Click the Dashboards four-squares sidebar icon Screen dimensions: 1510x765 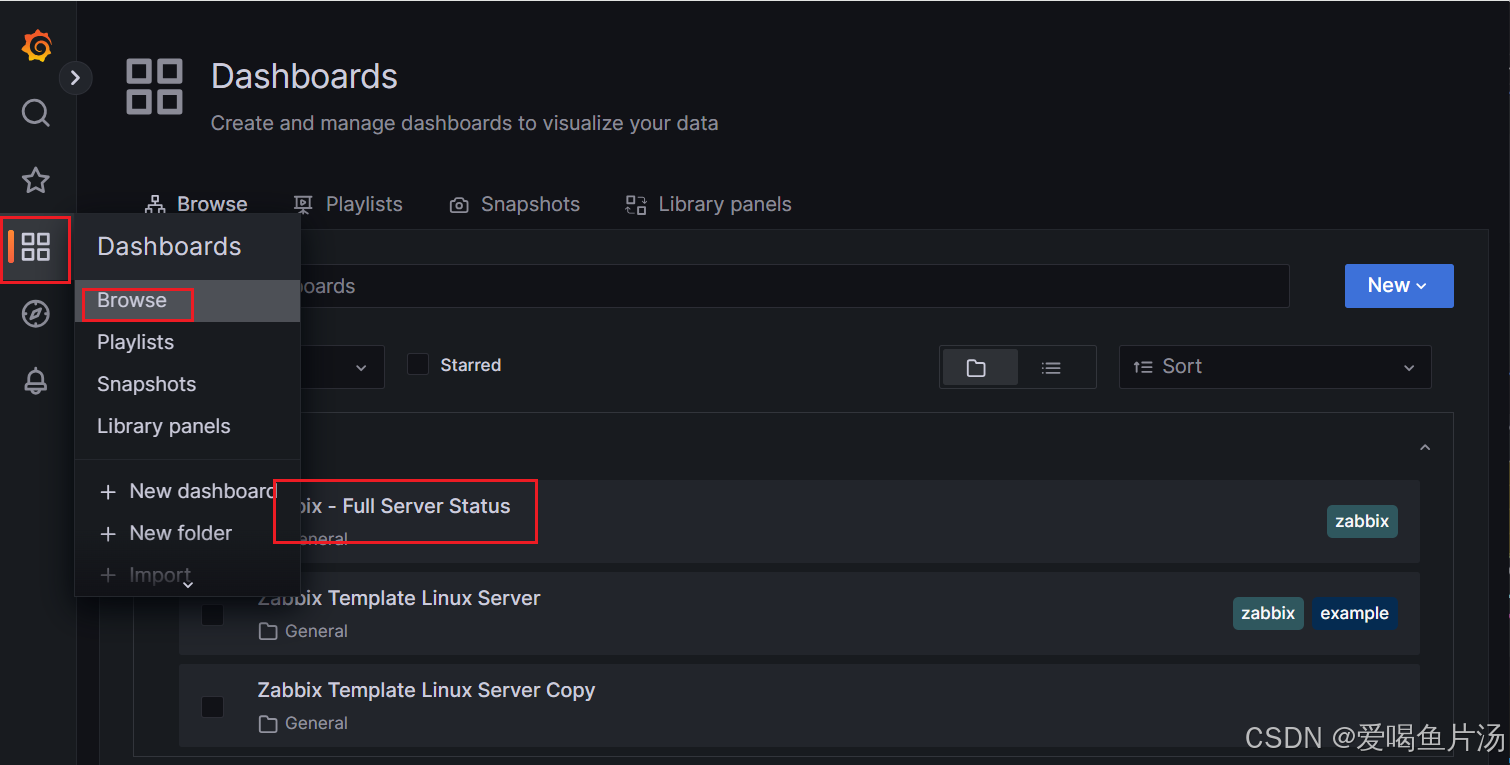(36, 247)
